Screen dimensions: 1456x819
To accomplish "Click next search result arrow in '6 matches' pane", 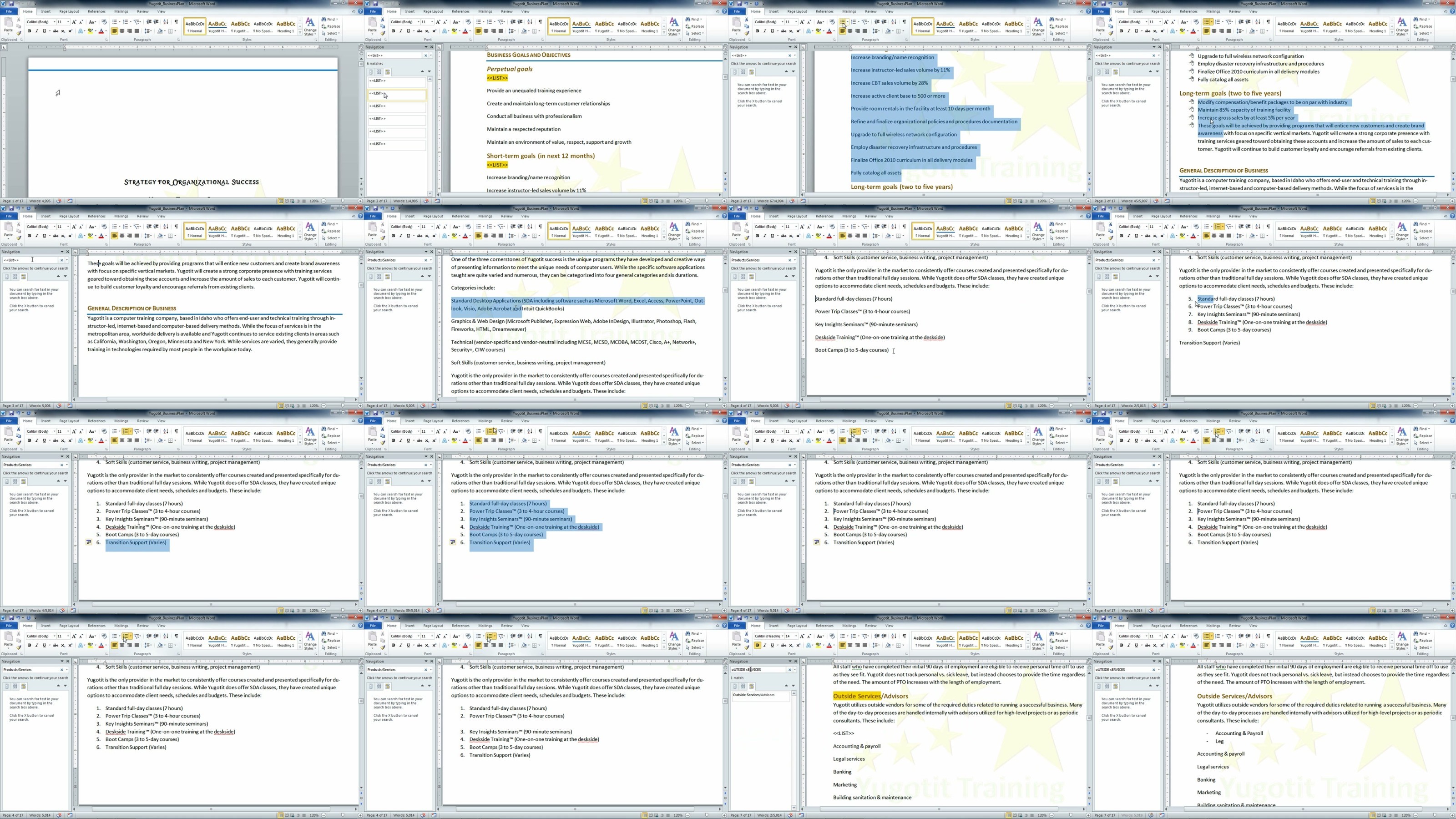I will pos(429,72).
